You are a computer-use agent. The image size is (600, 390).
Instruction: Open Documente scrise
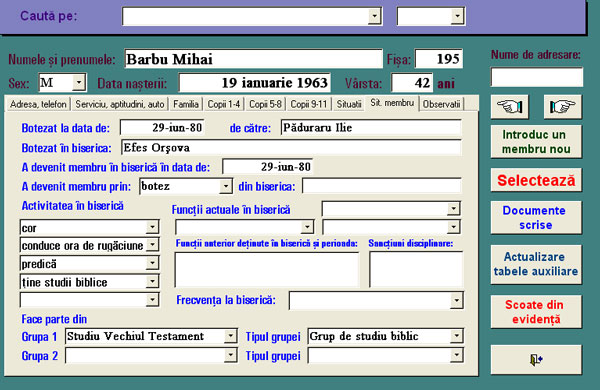(536, 217)
